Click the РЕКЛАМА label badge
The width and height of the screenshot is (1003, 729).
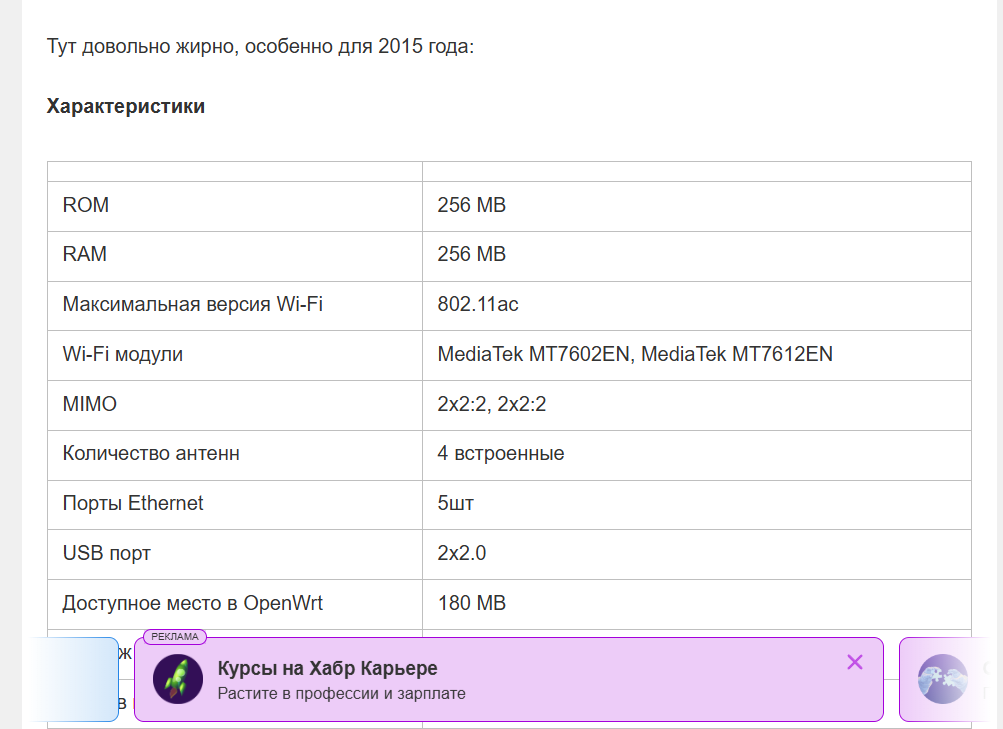[x=175, y=637]
